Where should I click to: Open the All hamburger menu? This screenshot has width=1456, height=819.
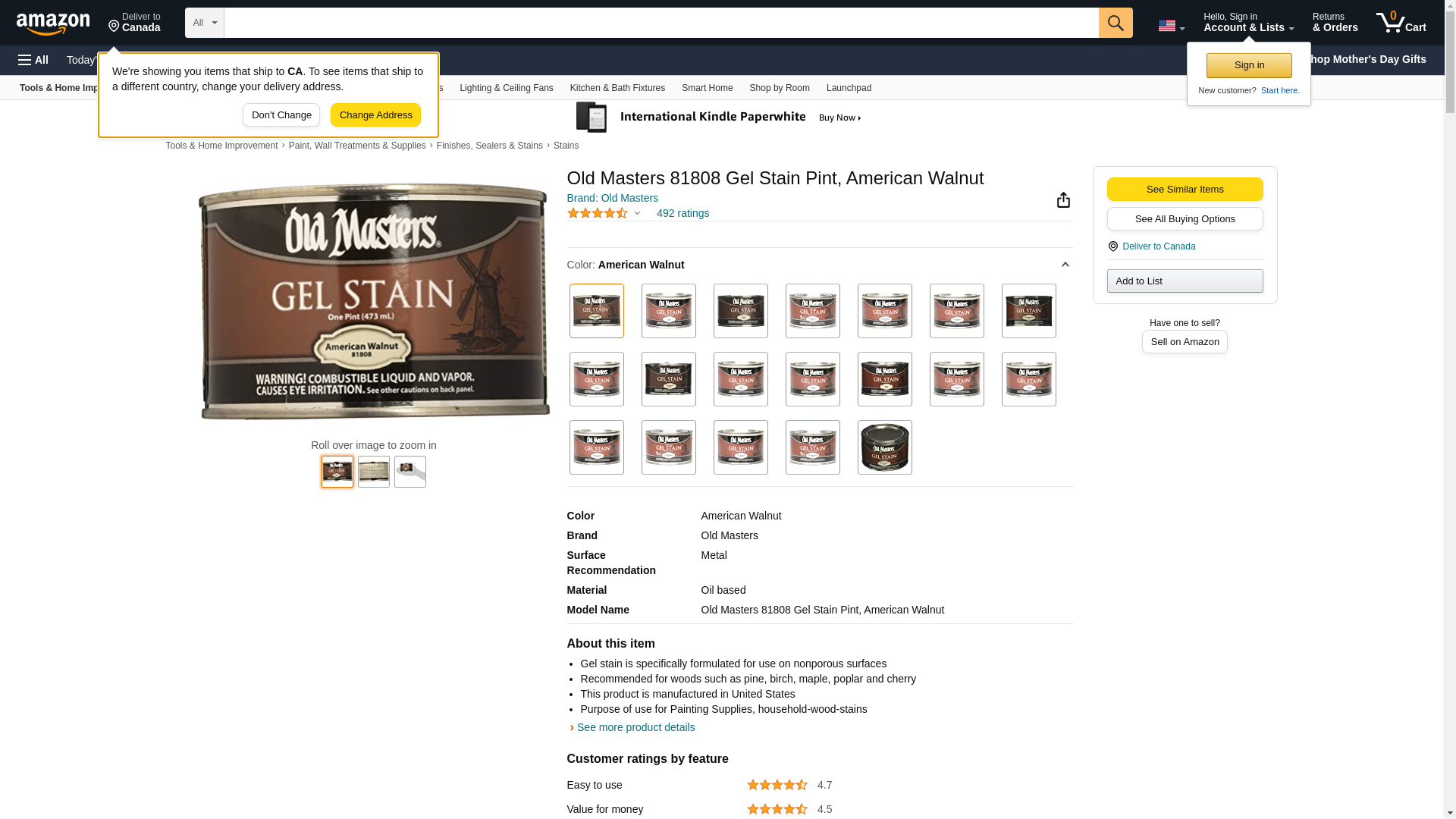(33, 60)
